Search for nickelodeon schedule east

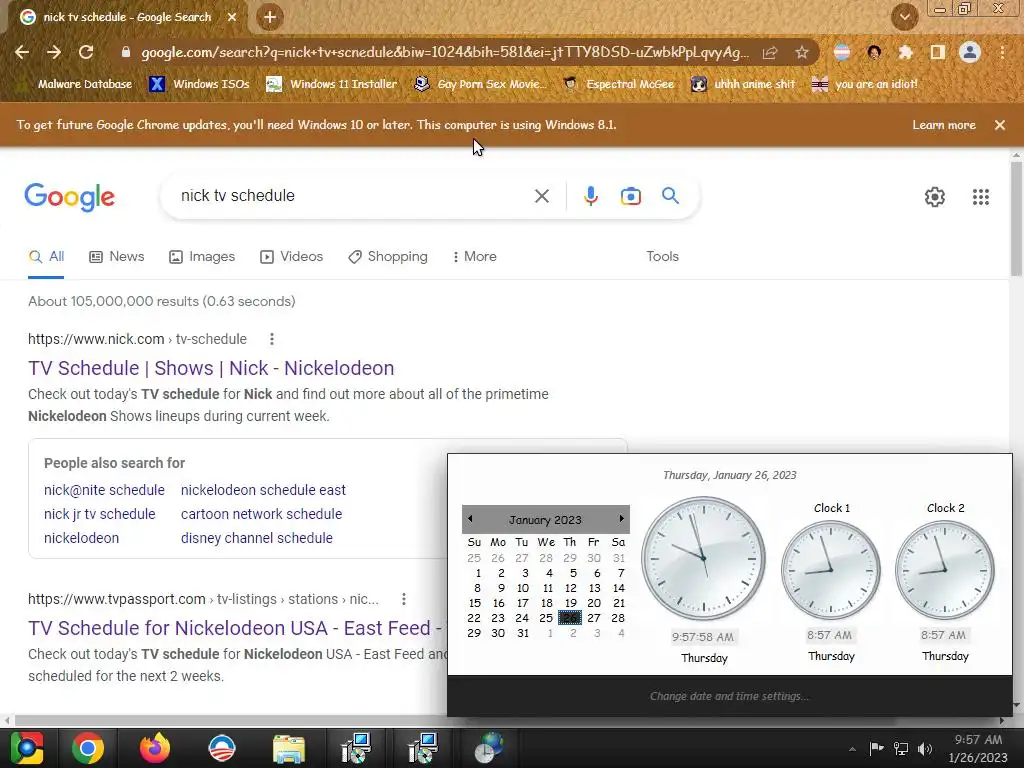[263, 490]
